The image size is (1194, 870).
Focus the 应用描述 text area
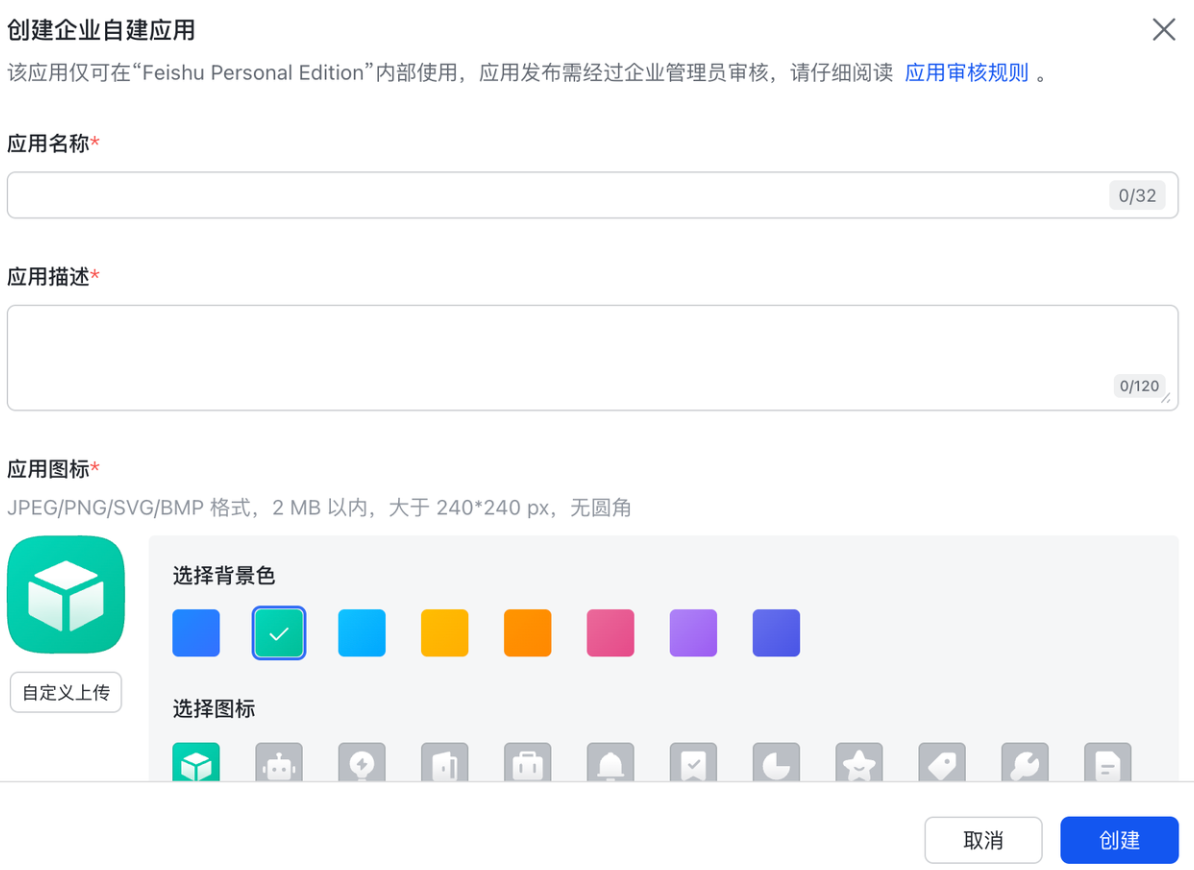(592, 358)
